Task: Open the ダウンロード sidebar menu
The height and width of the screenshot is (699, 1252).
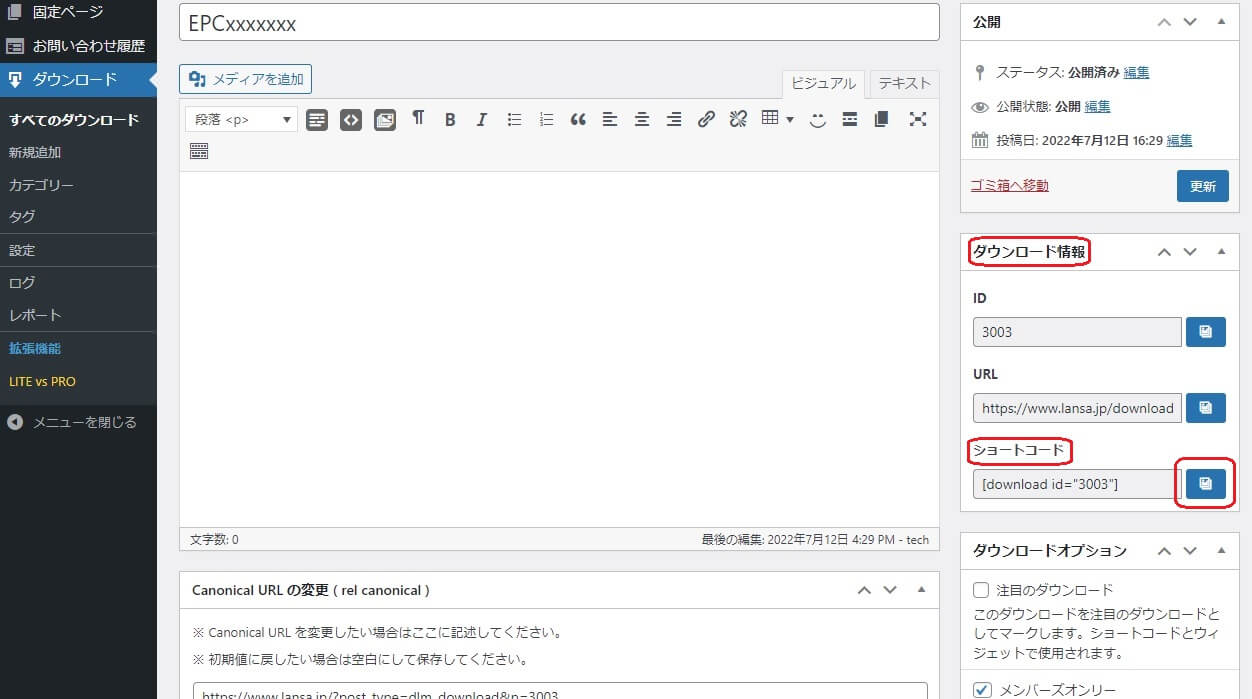Action: pos(78,80)
